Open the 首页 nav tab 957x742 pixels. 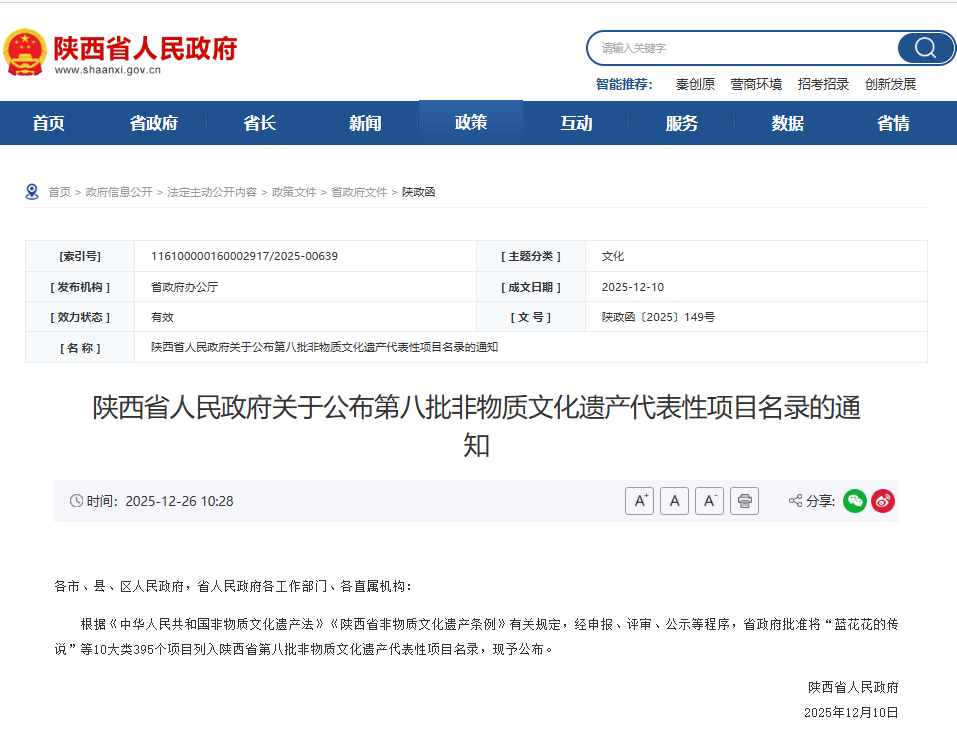[x=48, y=123]
